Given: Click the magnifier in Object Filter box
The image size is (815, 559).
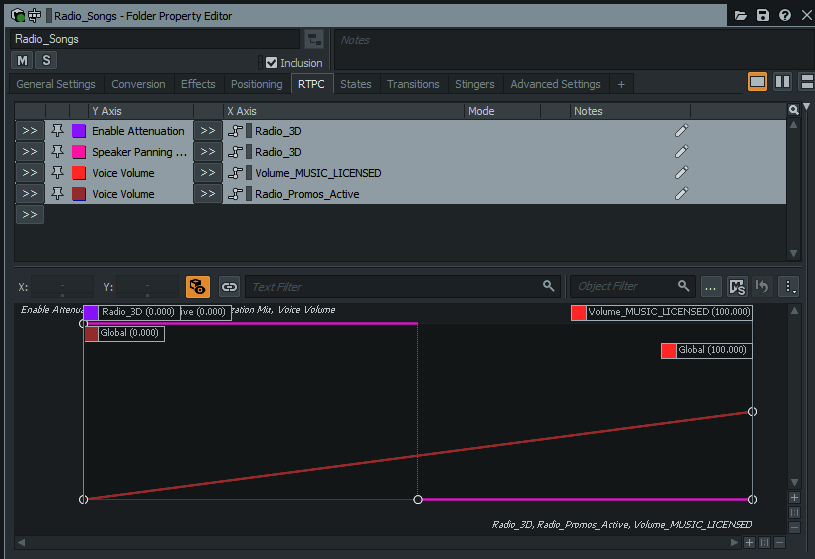Looking at the screenshot, I should [x=683, y=285].
